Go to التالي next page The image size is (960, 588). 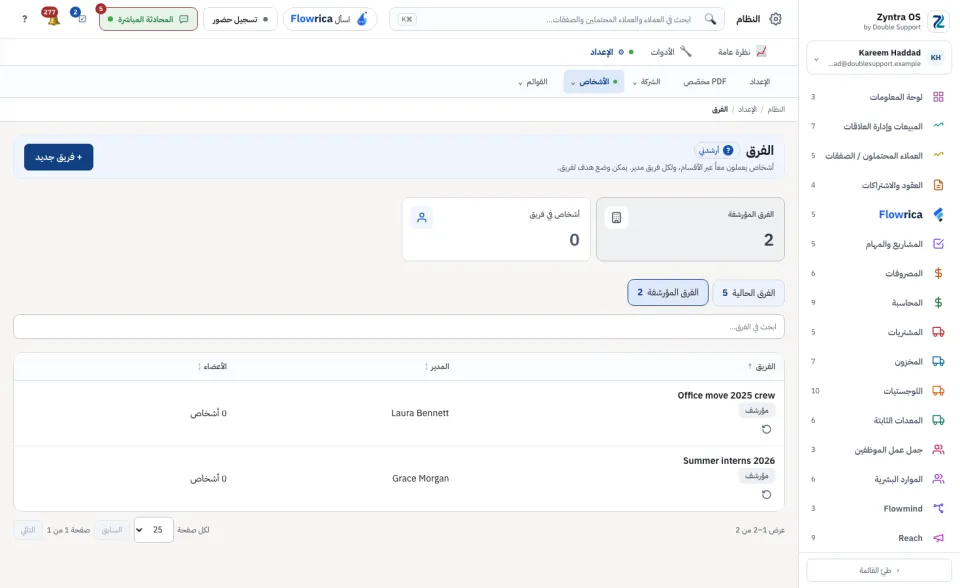point(28,530)
